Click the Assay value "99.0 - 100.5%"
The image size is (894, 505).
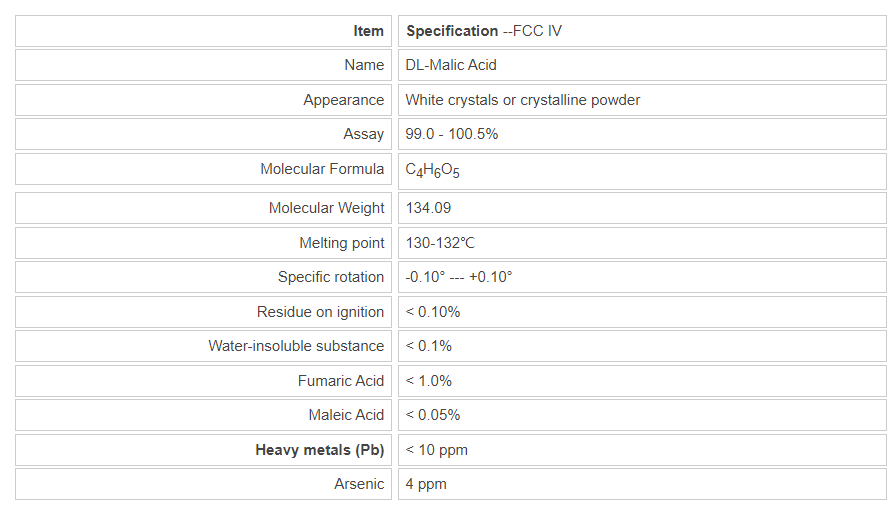pyautogui.click(x=452, y=134)
